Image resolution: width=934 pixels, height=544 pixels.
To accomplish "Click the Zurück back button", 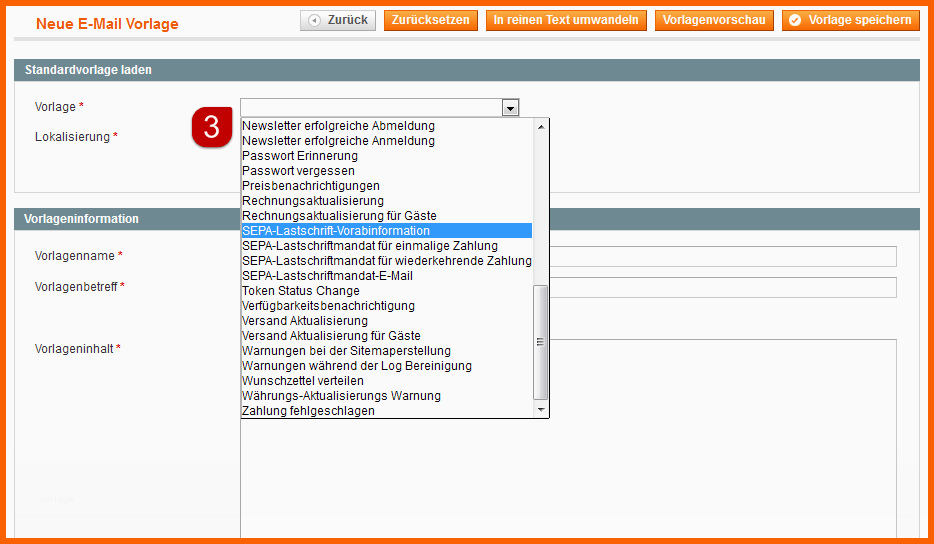I will pyautogui.click(x=338, y=20).
